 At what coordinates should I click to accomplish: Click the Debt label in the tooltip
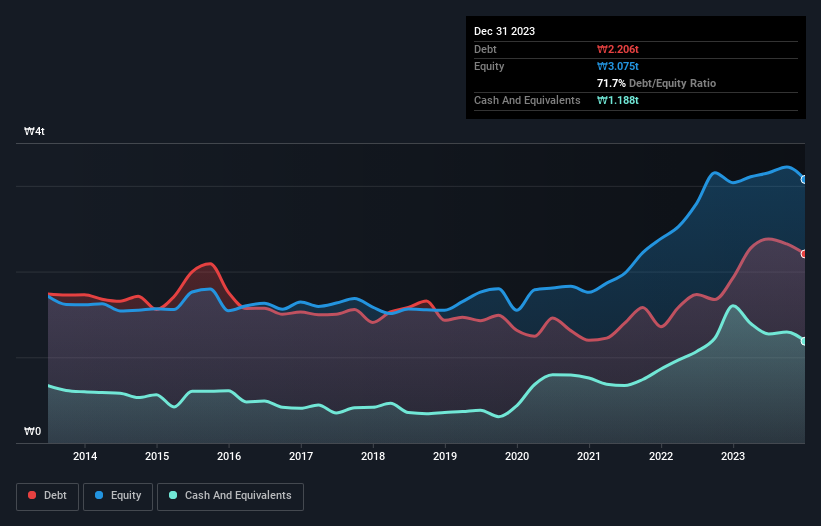point(485,49)
